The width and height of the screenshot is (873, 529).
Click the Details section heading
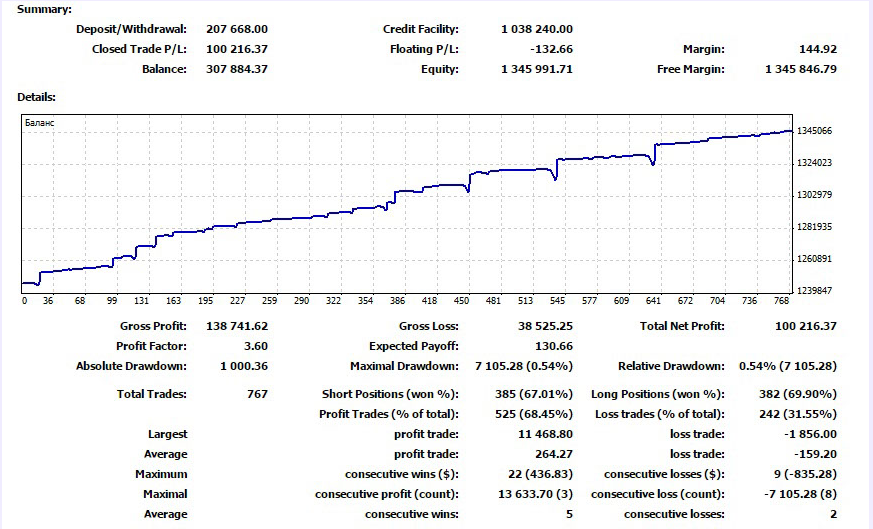36,97
